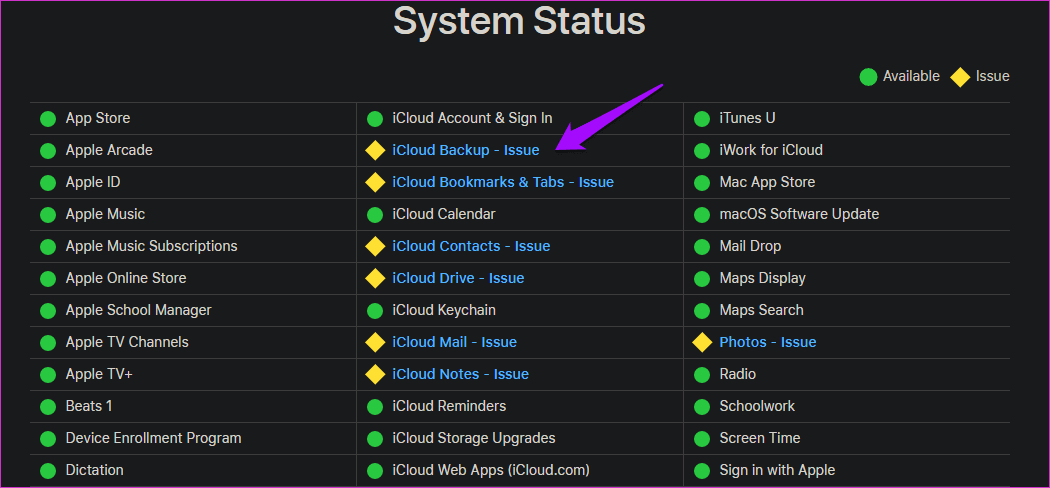Select Device Enrollment Program text
Image resolution: width=1050 pixels, height=488 pixels.
[x=153, y=438]
